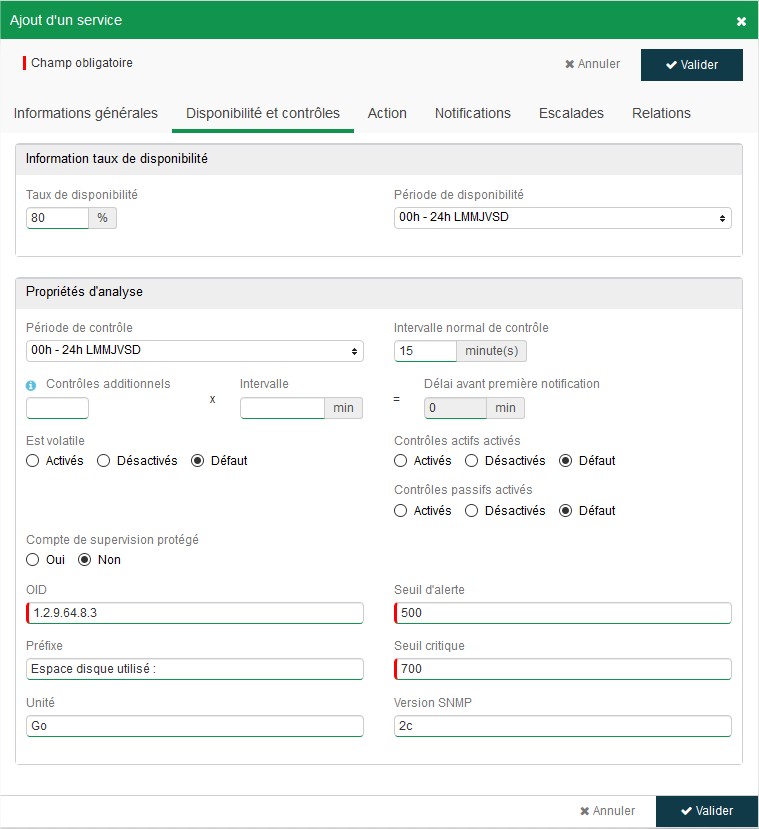Click the OID input field

(x=195, y=613)
